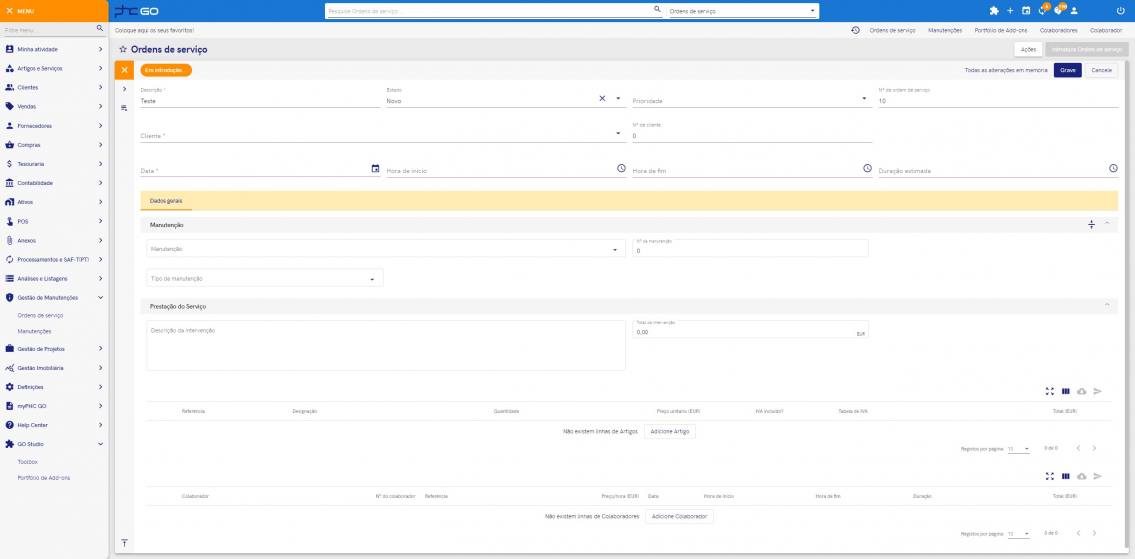This screenshot has width=1135, height=559.
Task: Change Registos por página for collaborators grid
Action: click(1018, 534)
